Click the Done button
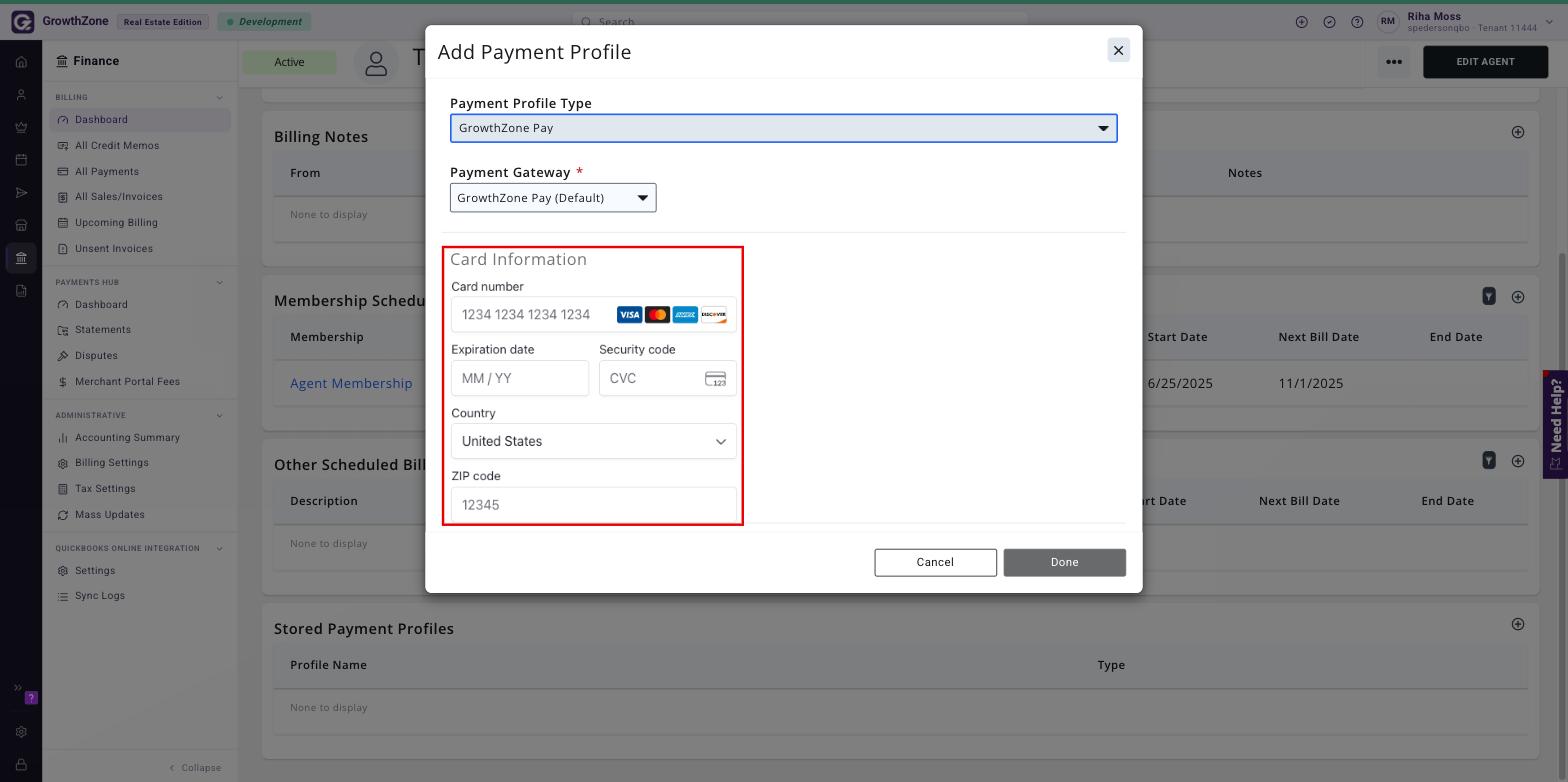This screenshot has height=782, width=1568. click(1064, 562)
